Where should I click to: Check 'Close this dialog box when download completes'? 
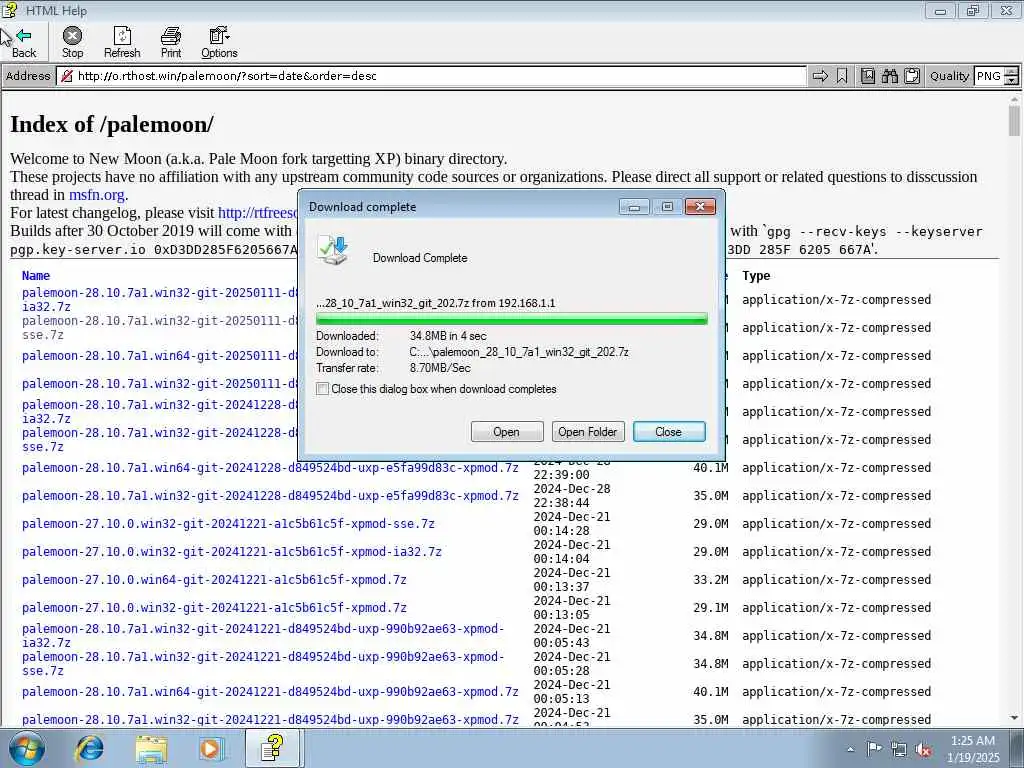tap(323, 389)
